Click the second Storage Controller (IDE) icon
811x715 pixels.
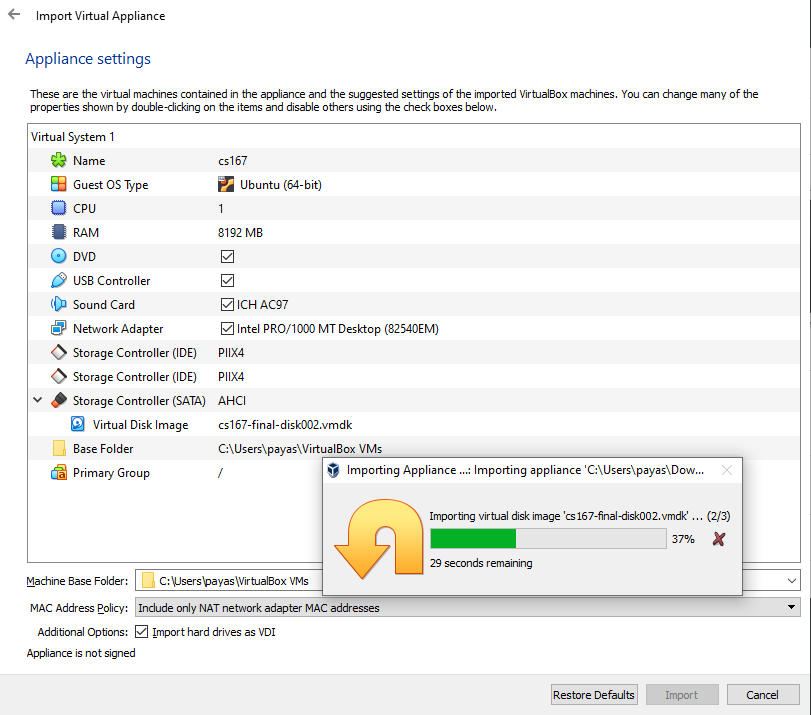point(58,376)
